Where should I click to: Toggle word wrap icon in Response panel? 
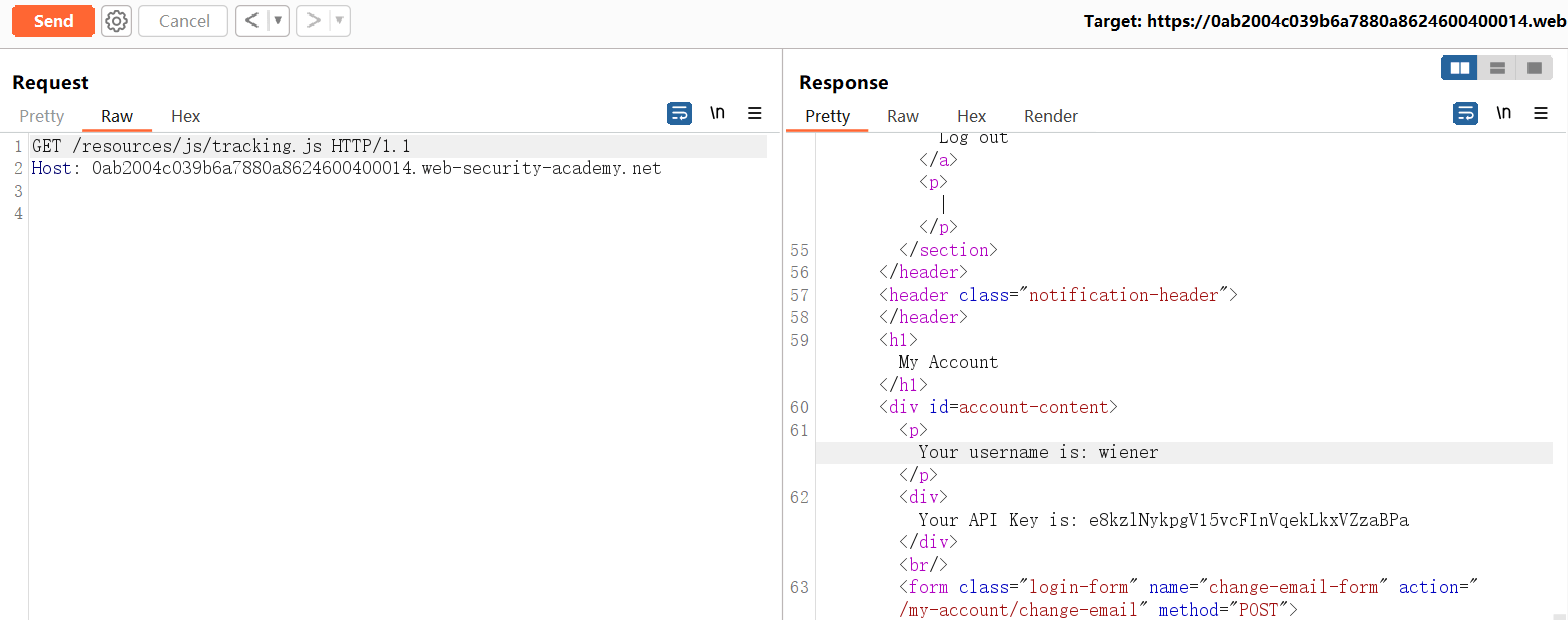[x=1465, y=113]
